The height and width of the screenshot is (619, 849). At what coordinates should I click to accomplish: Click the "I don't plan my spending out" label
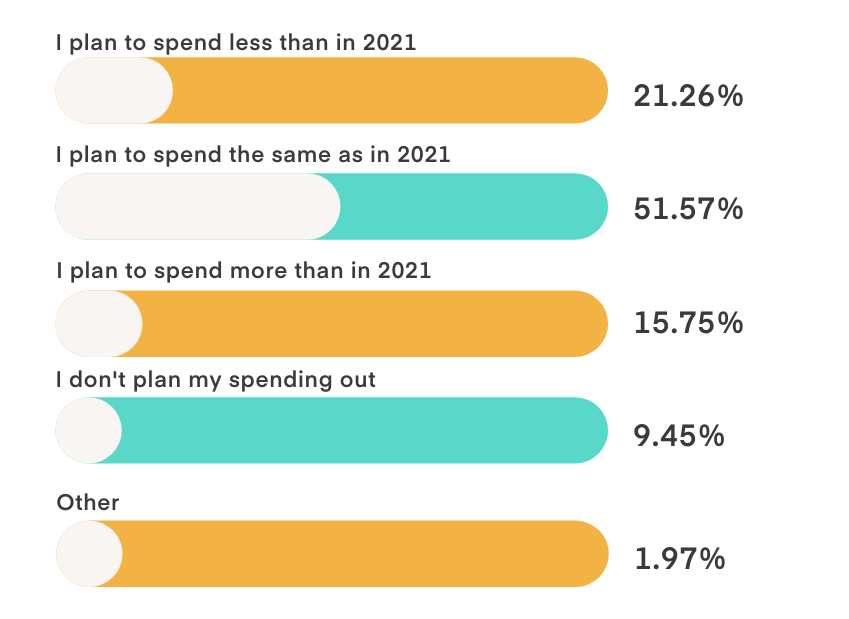[216, 380]
